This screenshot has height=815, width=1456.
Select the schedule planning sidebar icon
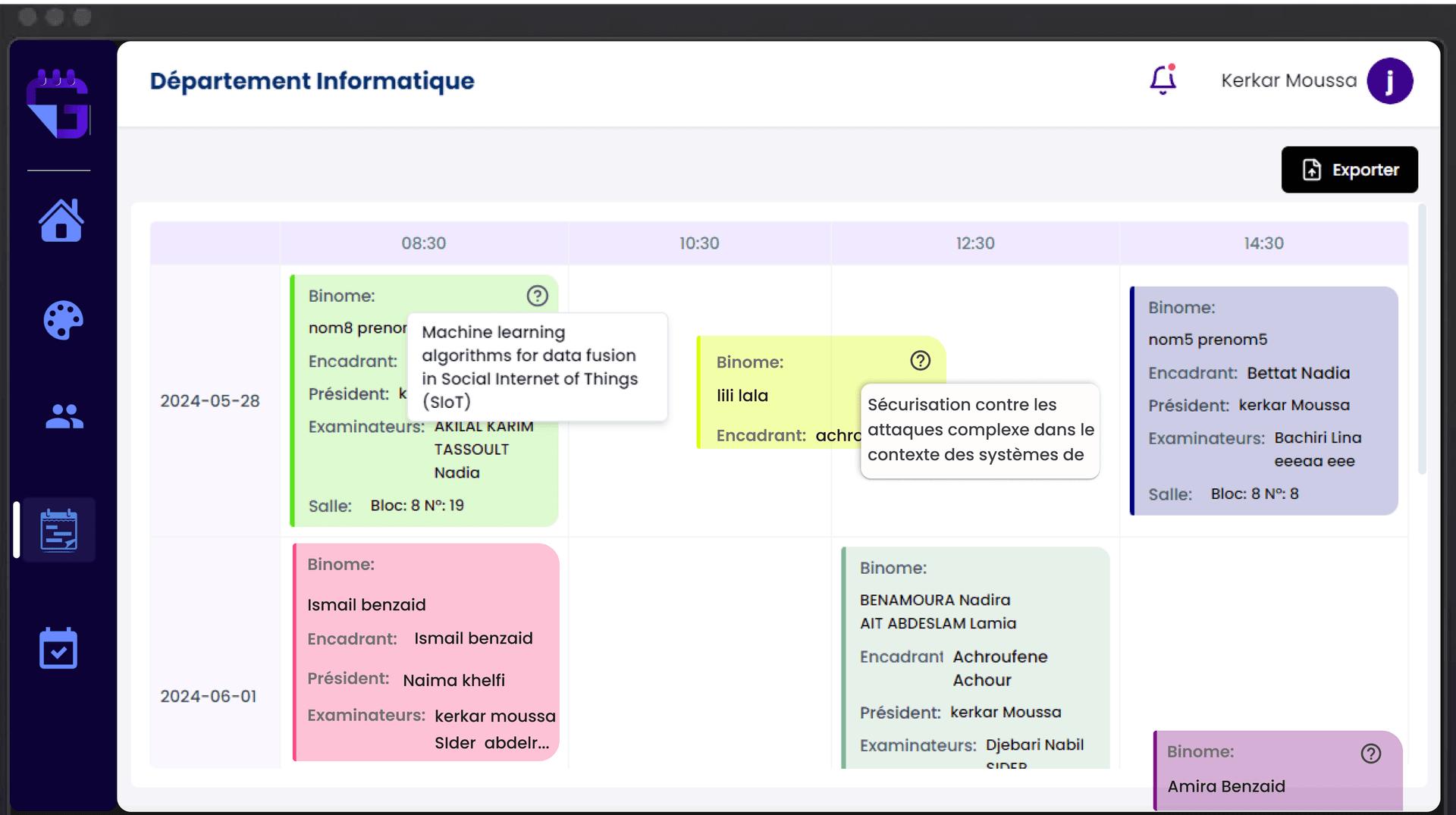[59, 530]
